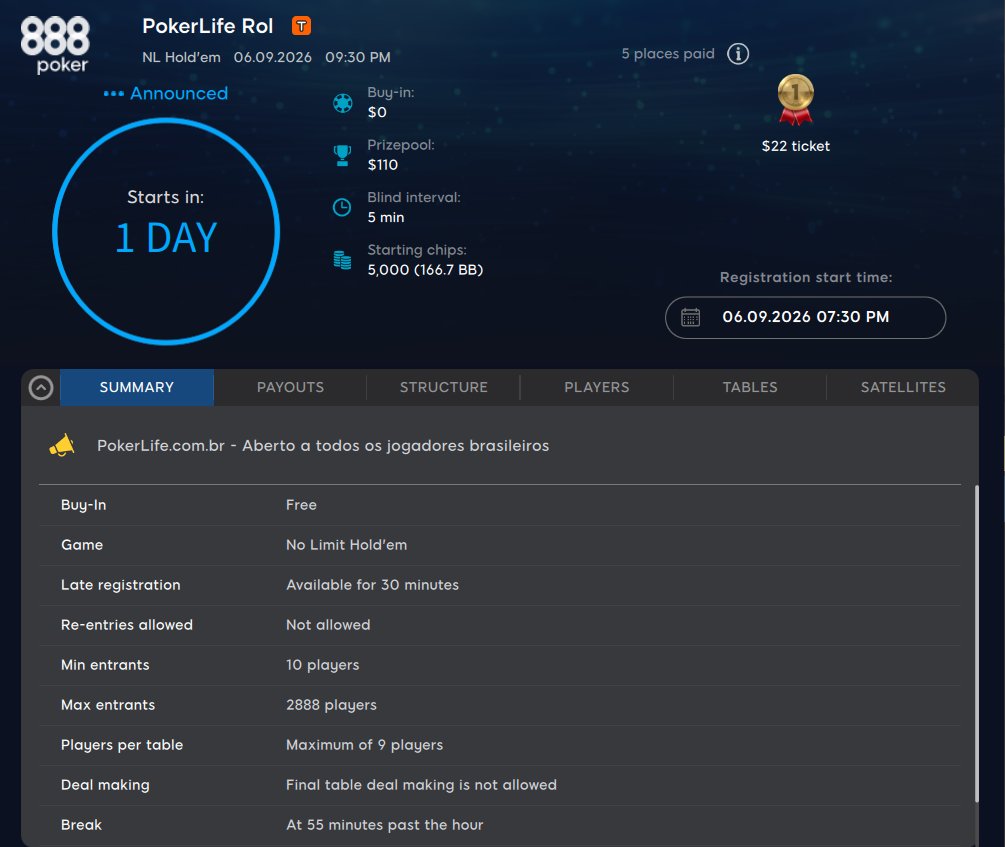Click Available for 30 minutes text
The width and height of the screenshot is (1005, 847).
[x=372, y=585]
